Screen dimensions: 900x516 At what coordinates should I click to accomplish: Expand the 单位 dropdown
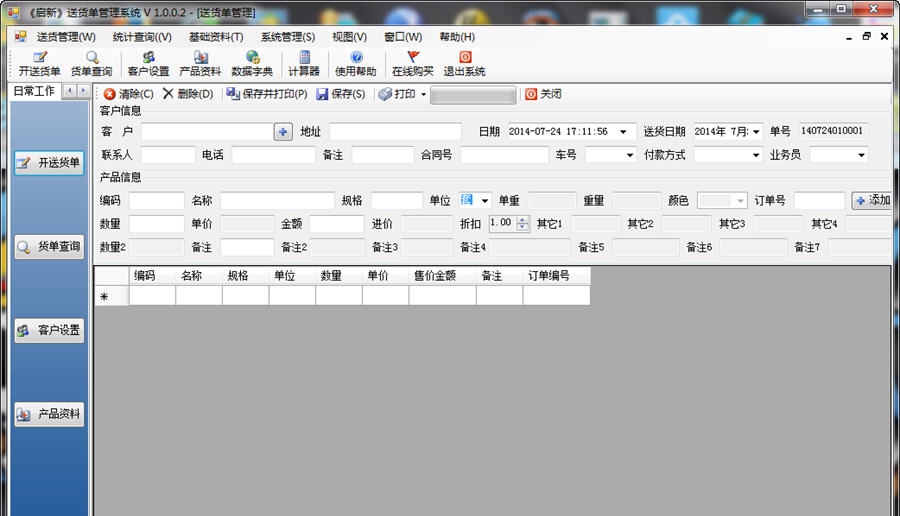pos(485,201)
